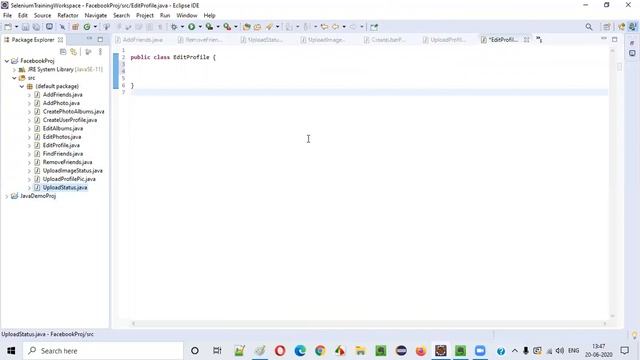
Task: Minimize the editor area
Action: pos(604,39)
